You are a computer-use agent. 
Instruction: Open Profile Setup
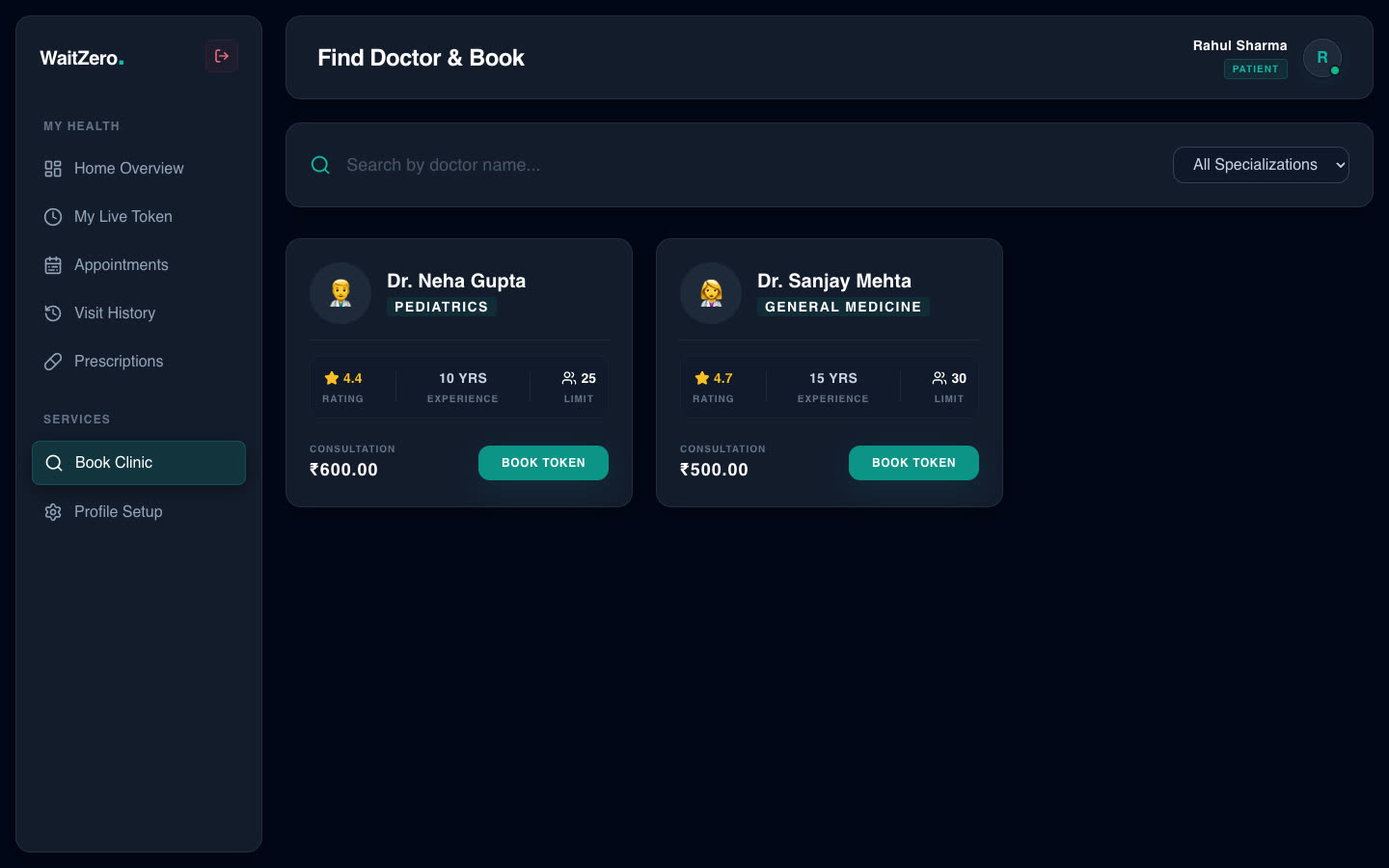click(139, 512)
